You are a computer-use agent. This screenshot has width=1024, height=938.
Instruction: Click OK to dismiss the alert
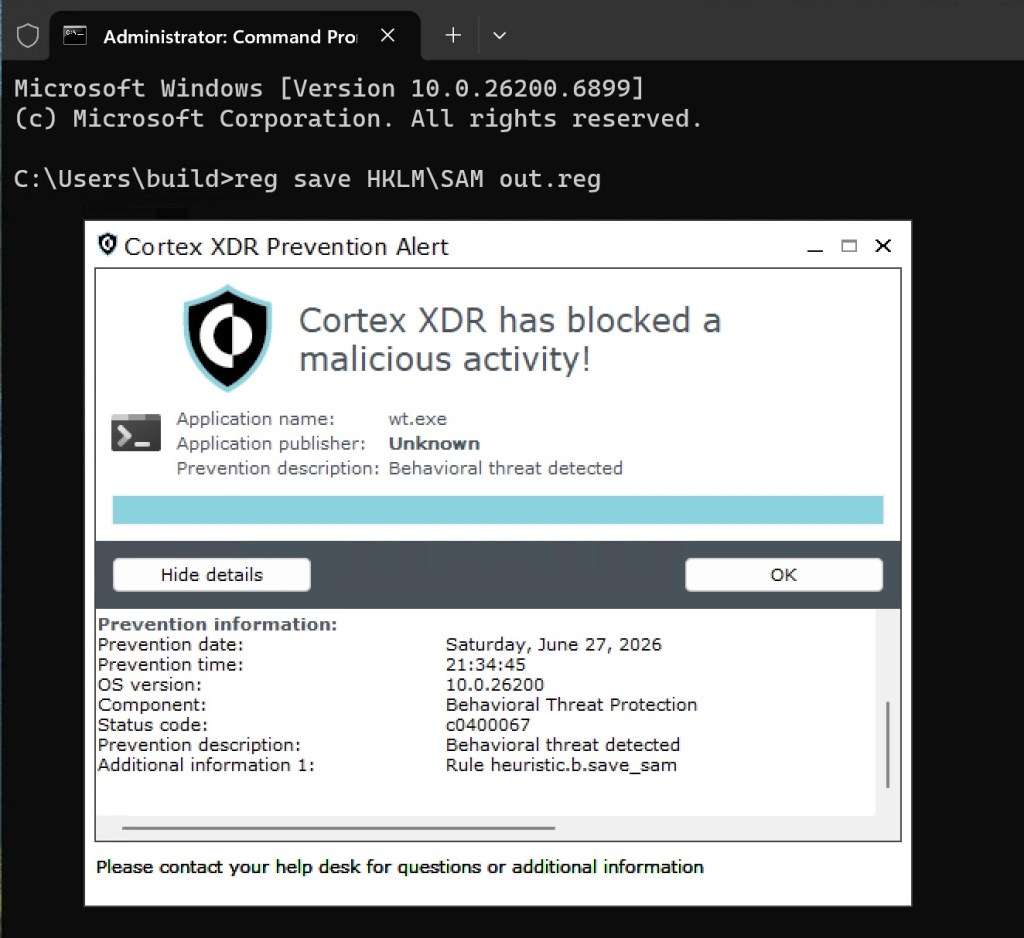coord(784,575)
